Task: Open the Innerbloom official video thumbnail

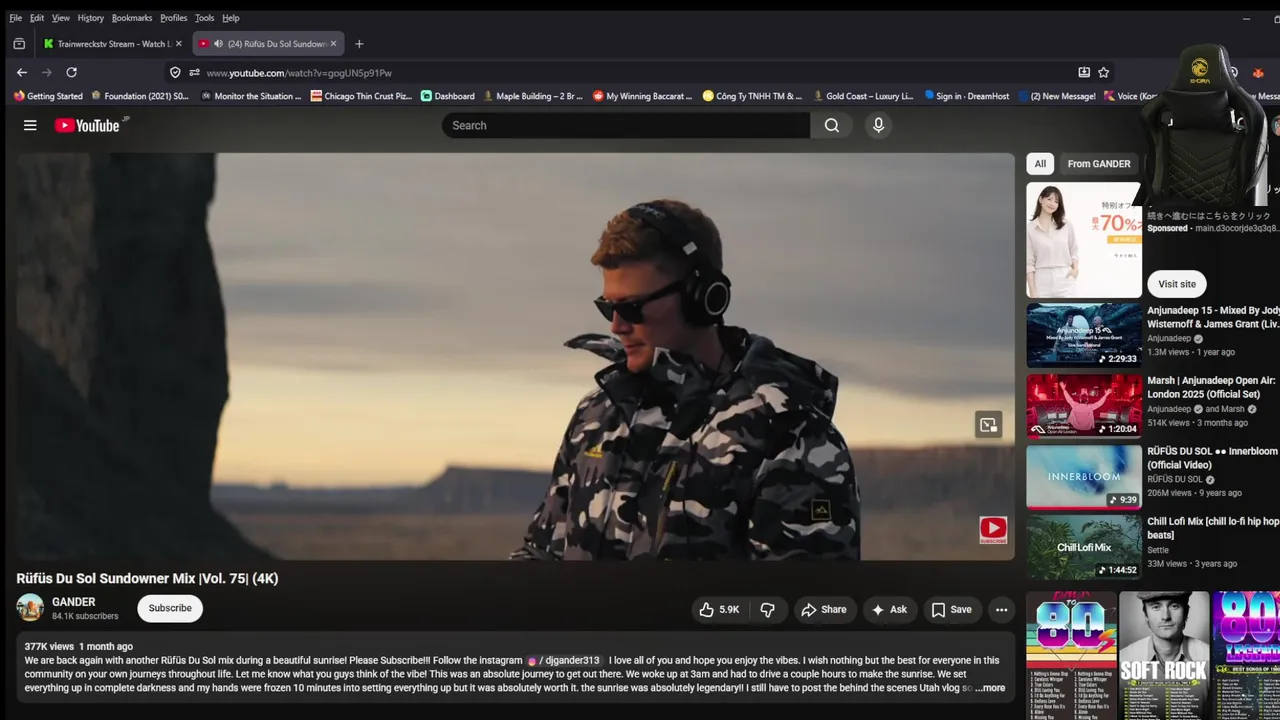Action: pyautogui.click(x=1084, y=477)
